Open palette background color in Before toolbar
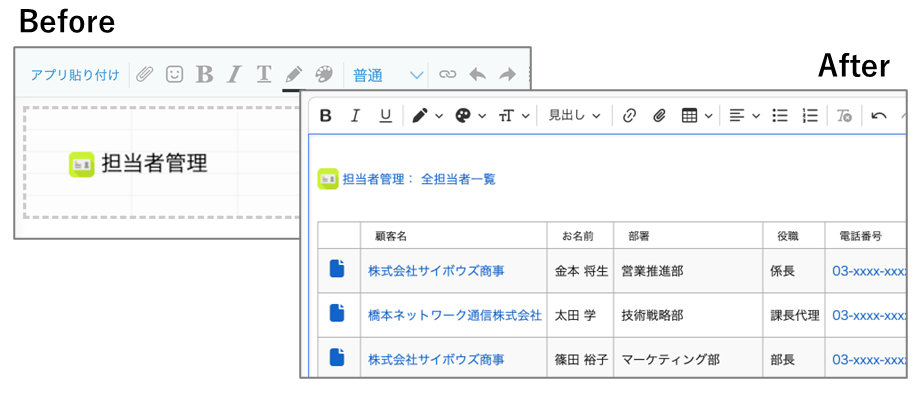 tap(323, 74)
